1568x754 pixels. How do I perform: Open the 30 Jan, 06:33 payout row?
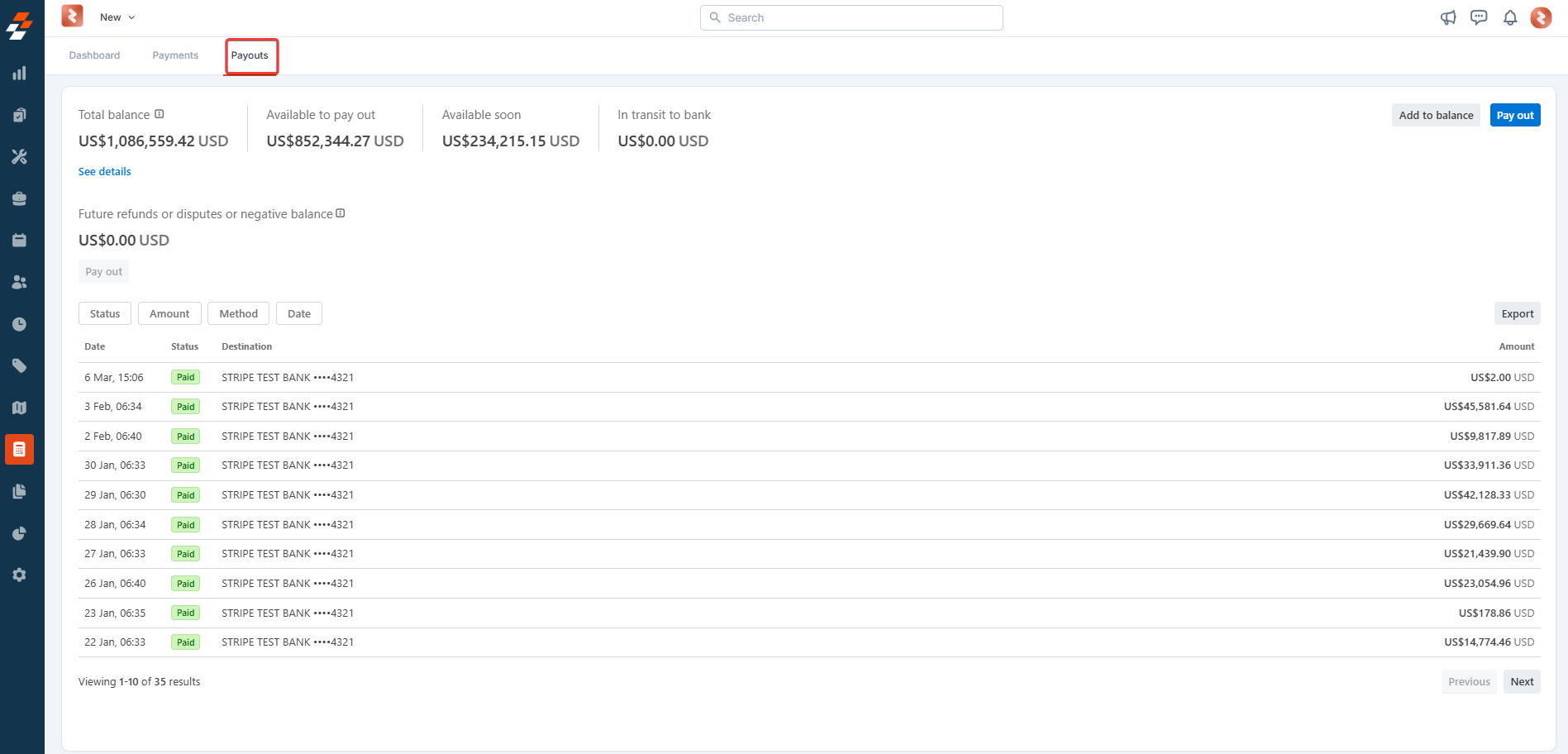tap(809, 465)
